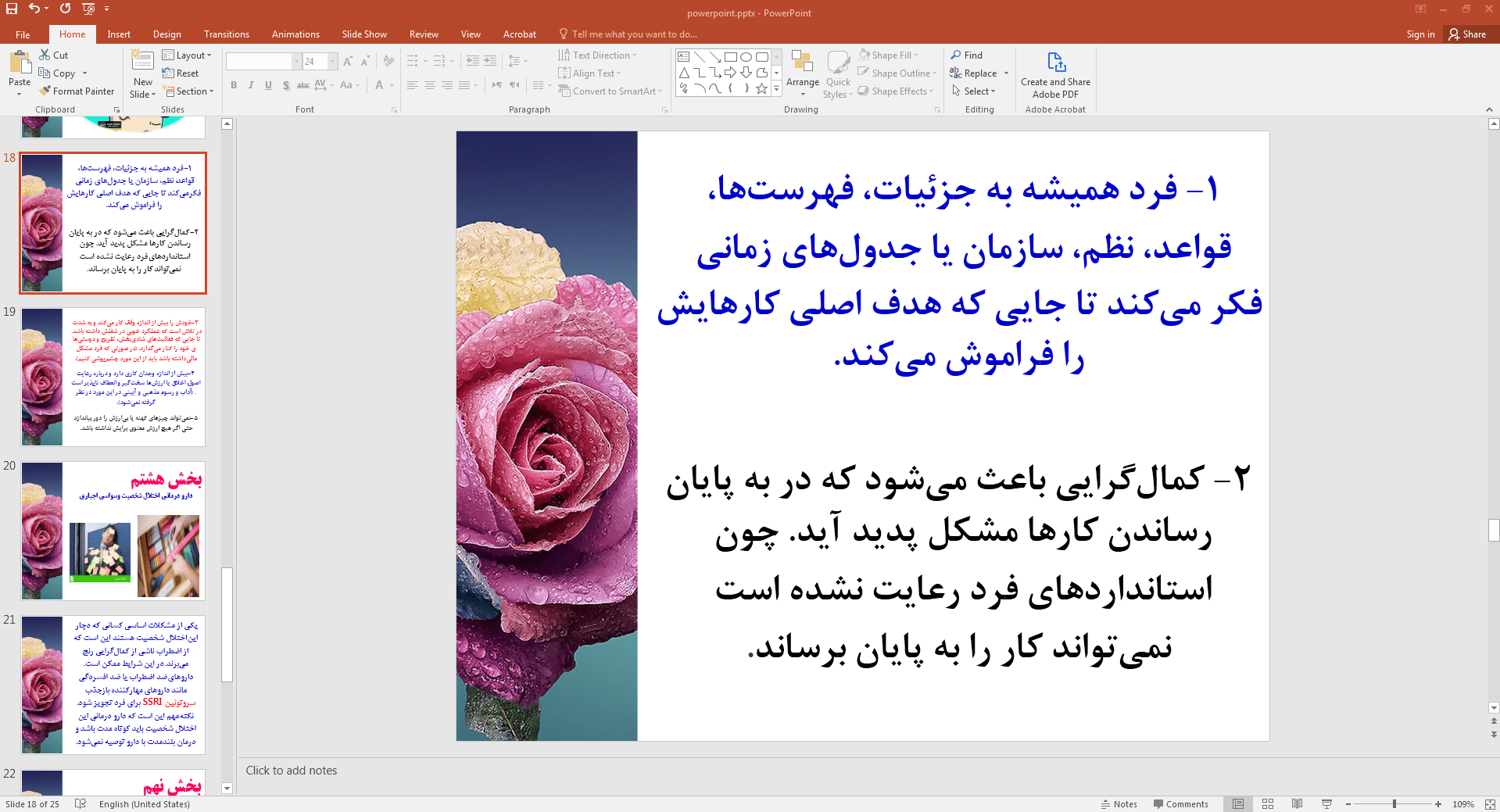Decrease list indent level
This screenshot has height=812, width=1500.
tap(473, 61)
